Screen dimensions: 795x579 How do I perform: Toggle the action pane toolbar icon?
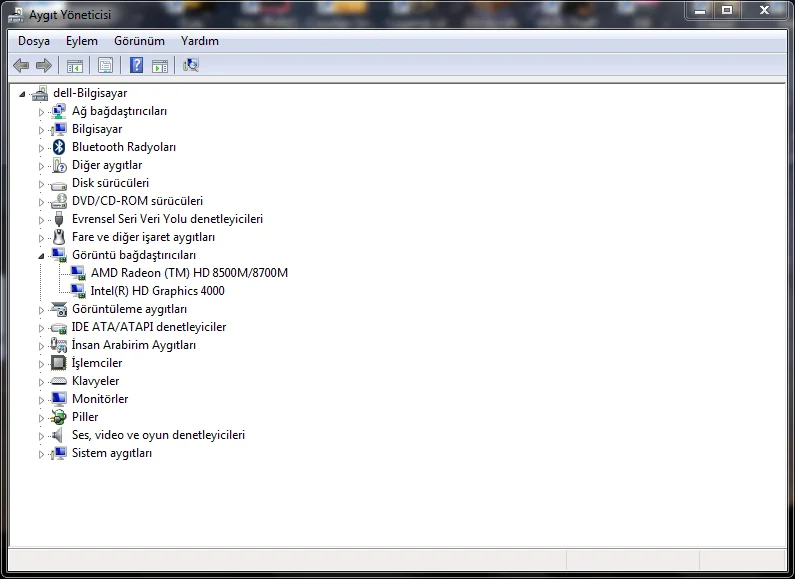[x=160, y=65]
